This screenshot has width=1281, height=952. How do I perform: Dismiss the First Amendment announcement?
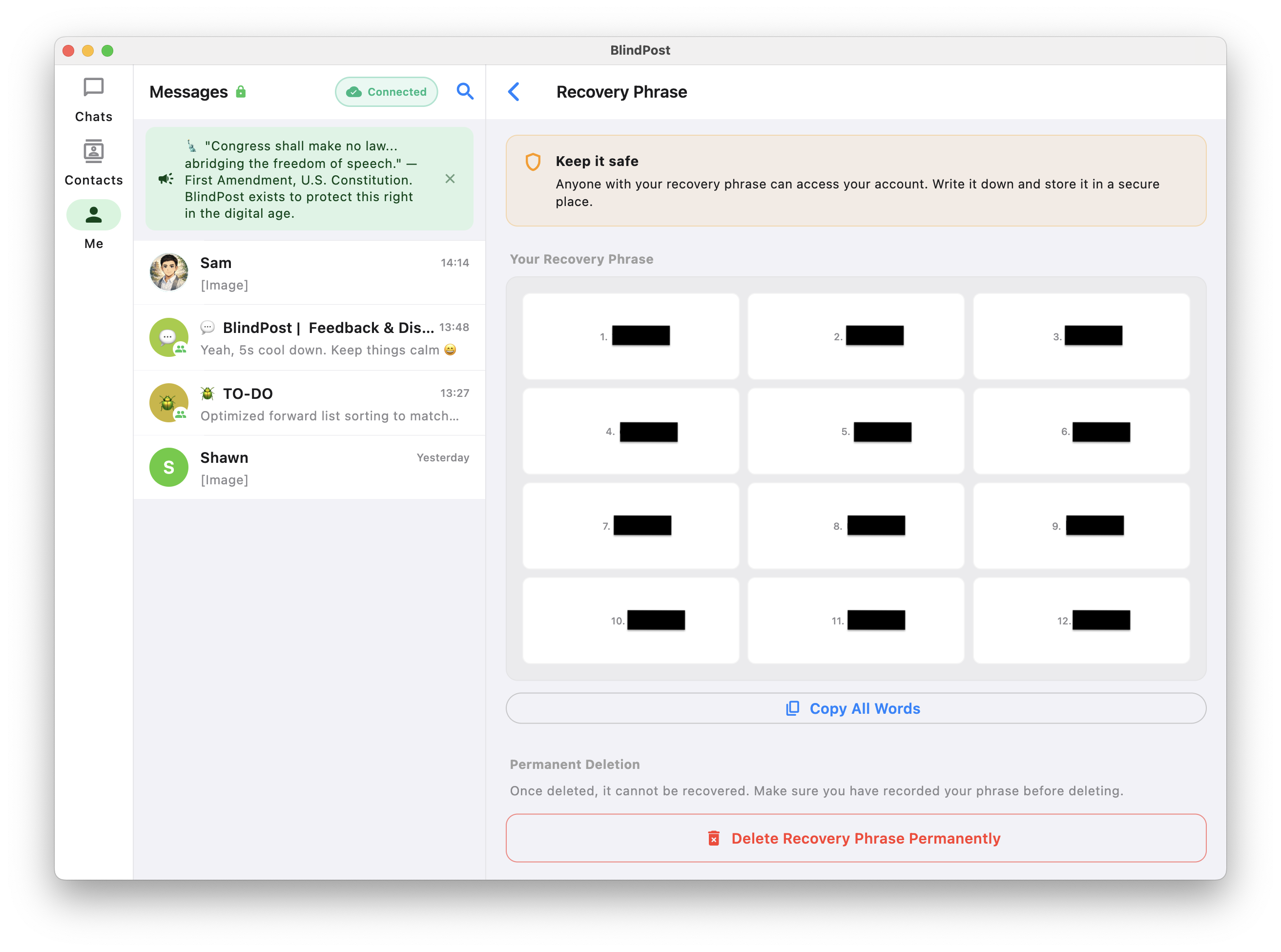click(450, 179)
